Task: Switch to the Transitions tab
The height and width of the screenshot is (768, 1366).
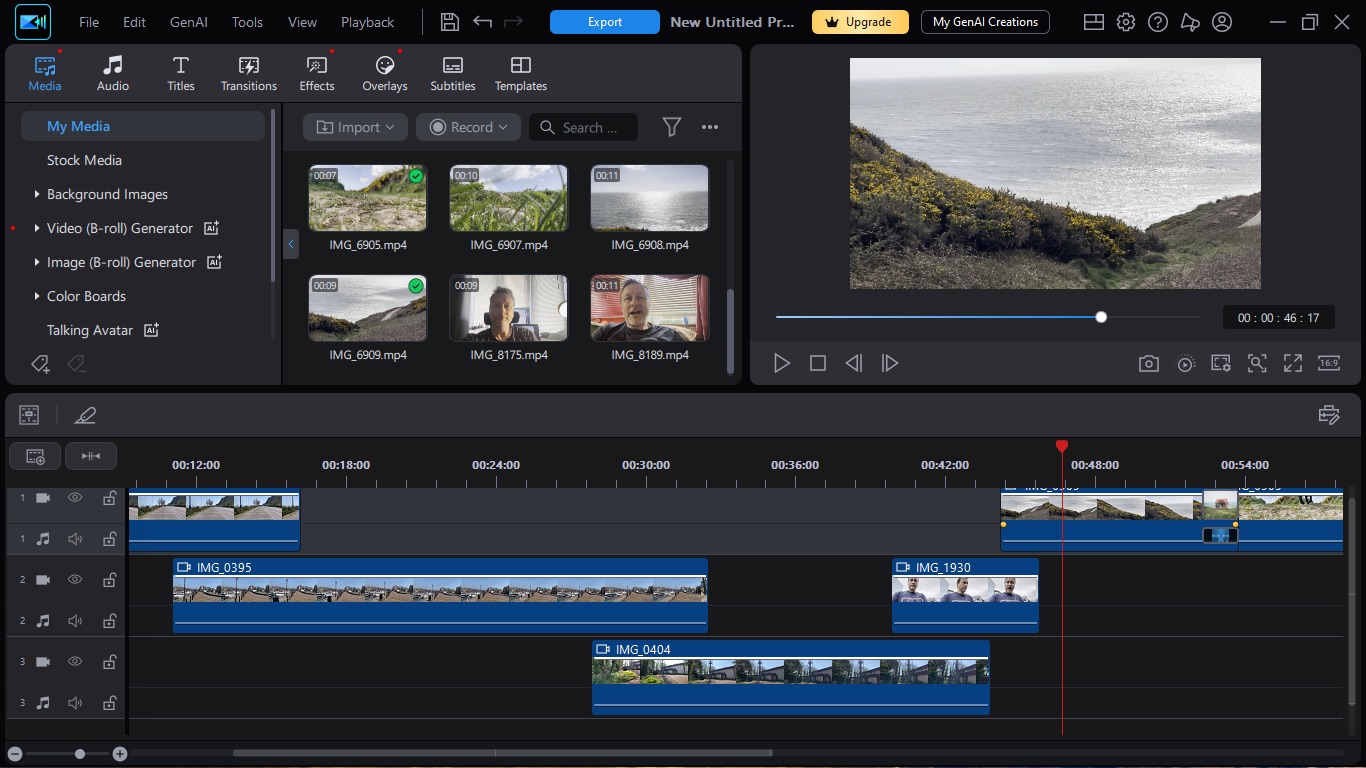Action: [249, 74]
